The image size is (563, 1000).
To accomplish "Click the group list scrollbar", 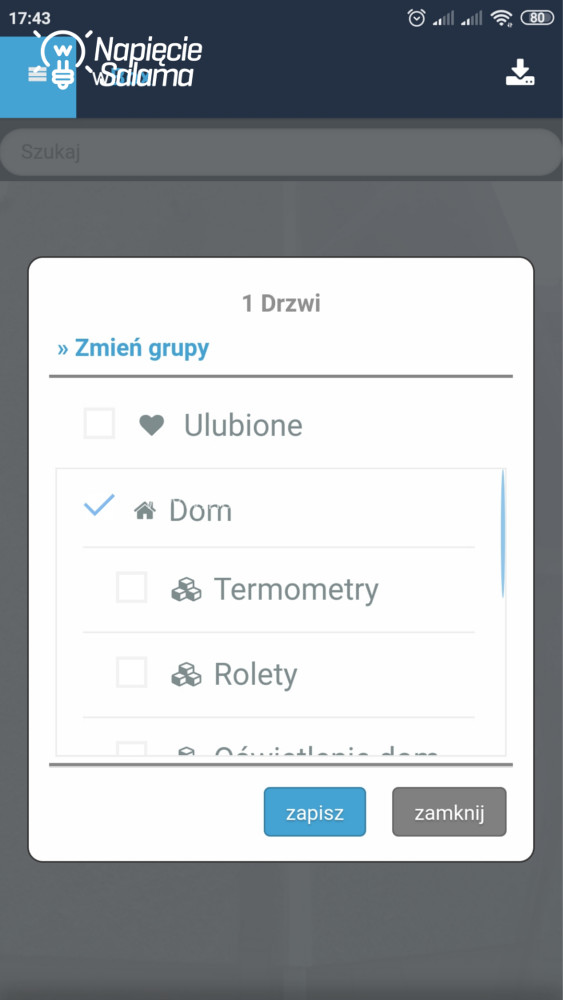I will 502,534.
